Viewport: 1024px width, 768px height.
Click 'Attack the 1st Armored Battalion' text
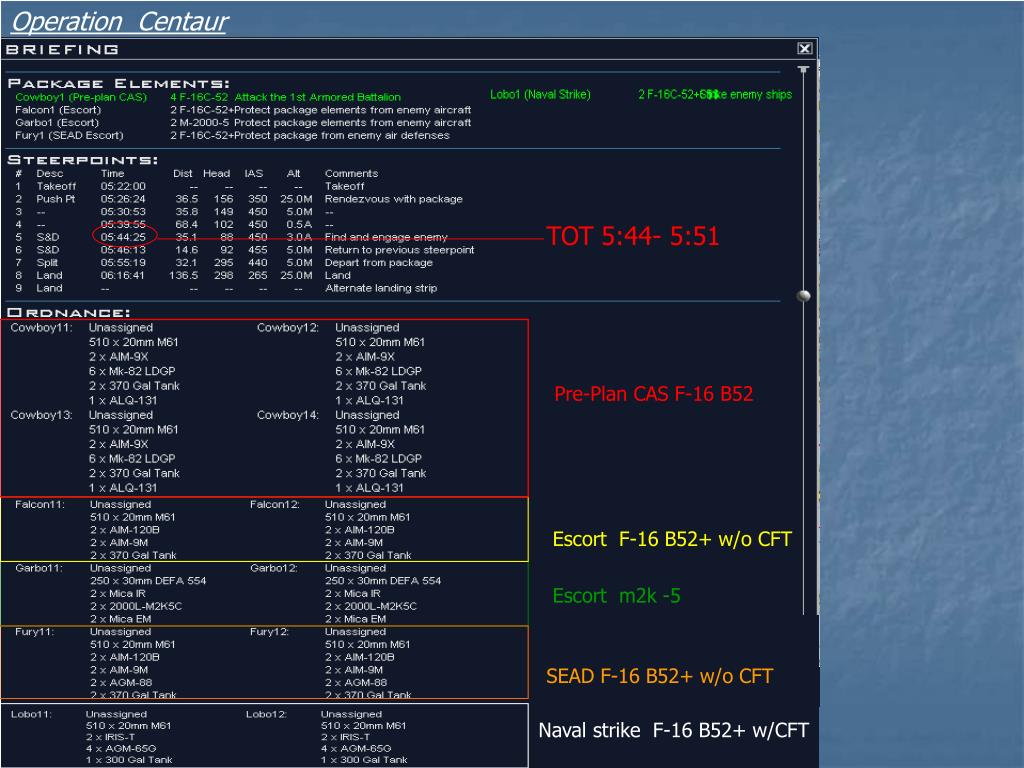(x=317, y=97)
